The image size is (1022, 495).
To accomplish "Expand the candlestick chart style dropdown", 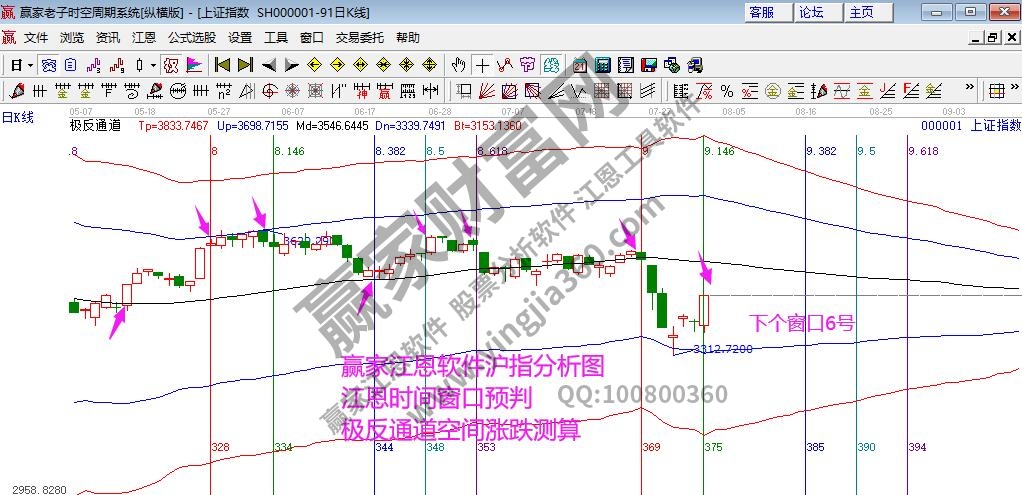I will click(153, 65).
